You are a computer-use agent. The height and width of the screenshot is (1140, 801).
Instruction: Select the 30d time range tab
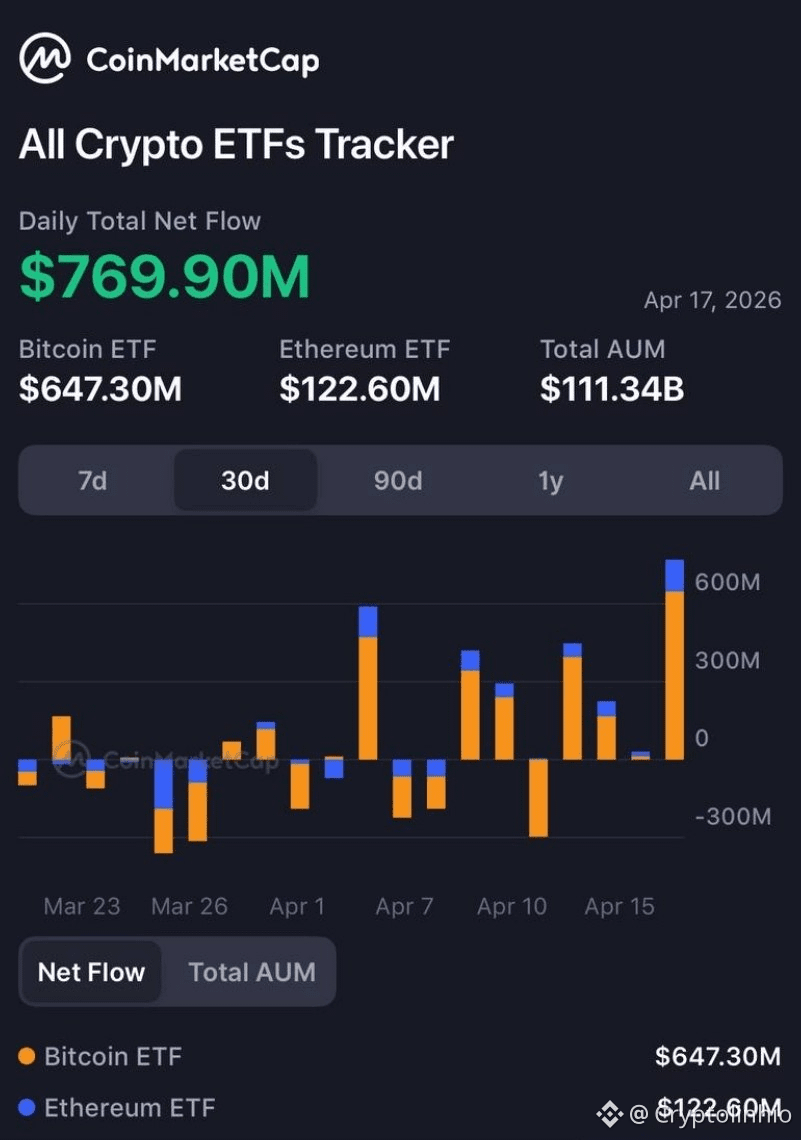click(x=246, y=481)
